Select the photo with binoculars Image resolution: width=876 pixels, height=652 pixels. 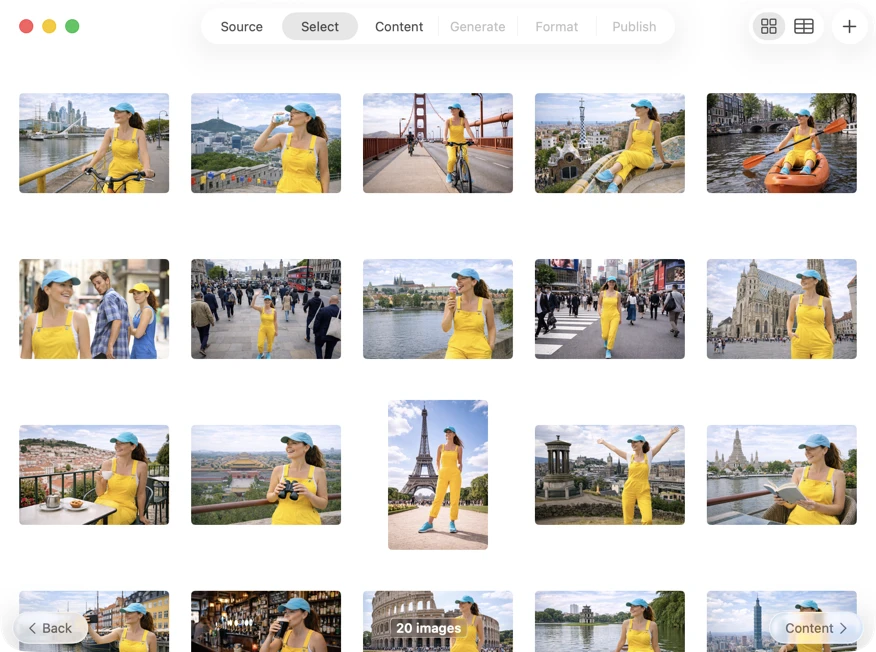click(265, 474)
